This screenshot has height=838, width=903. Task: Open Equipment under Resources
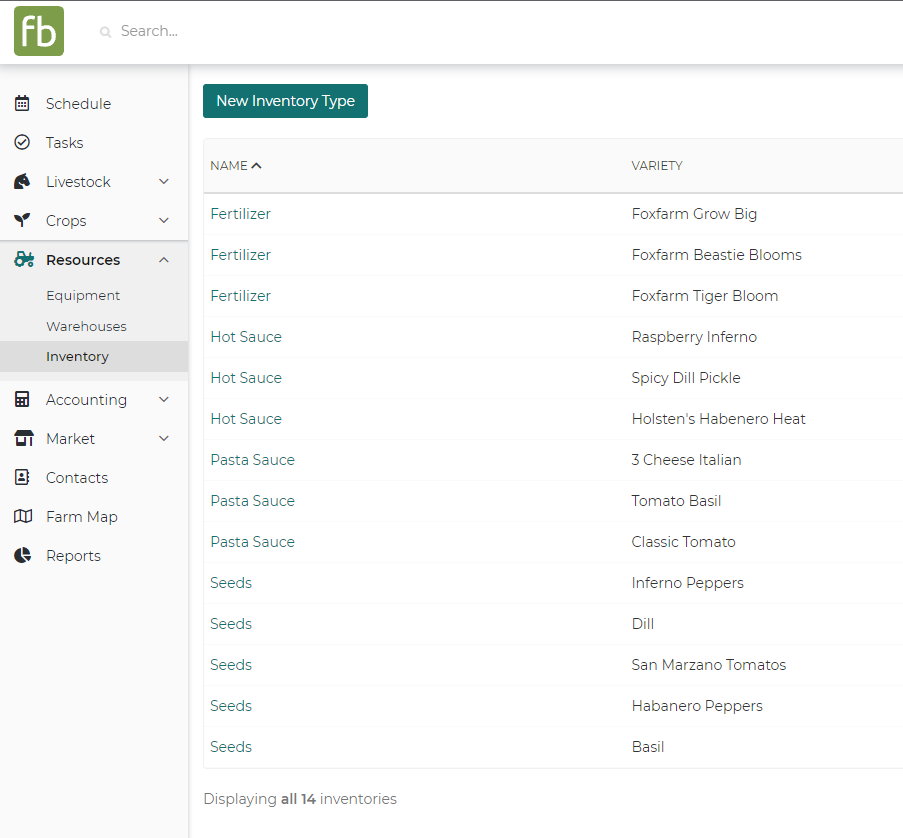[x=83, y=295]
